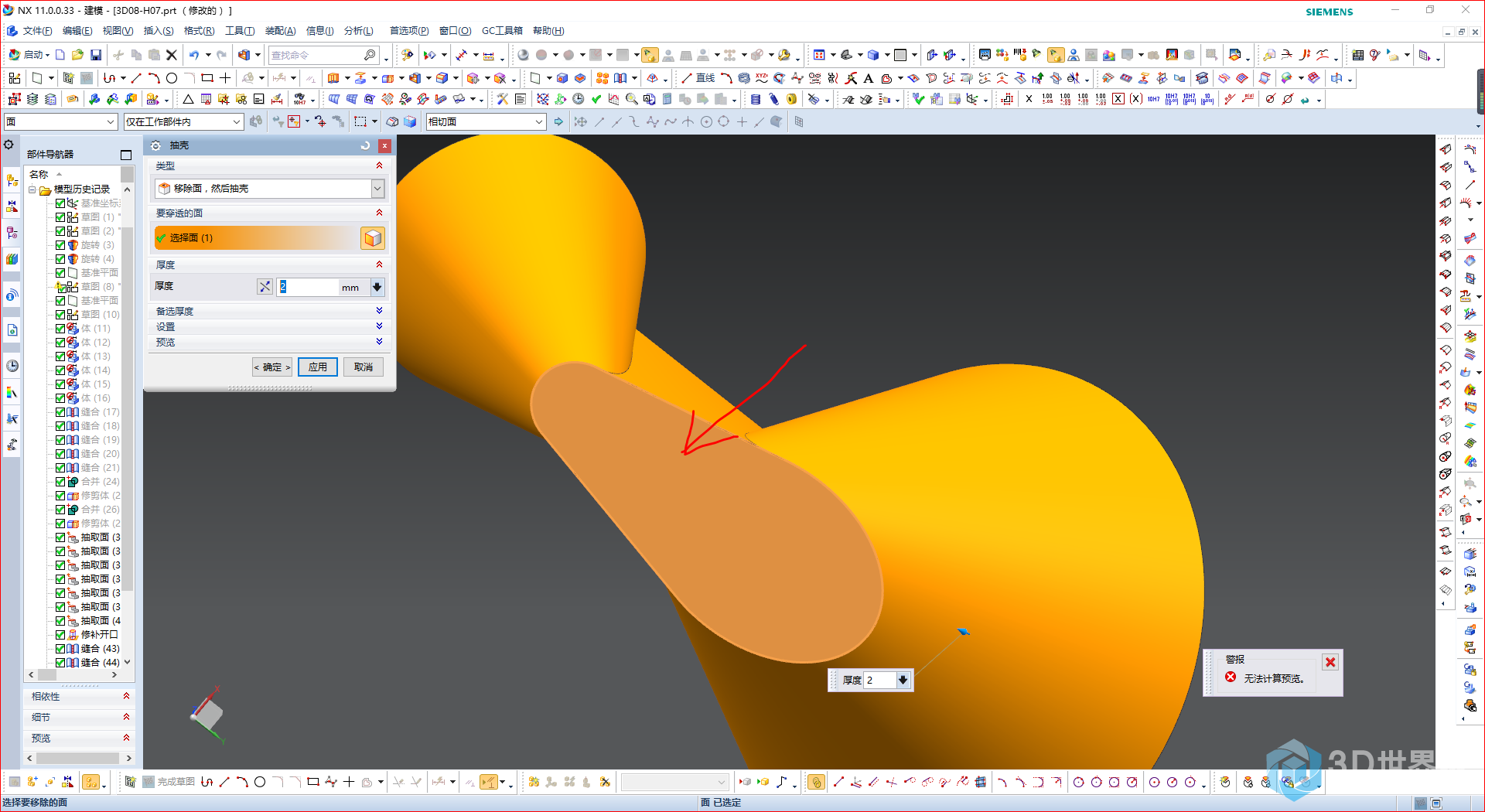Viewport: 1485px width, 812px height.
Task: Reset the 抽壳 dialog
Action: click(365, 145)
